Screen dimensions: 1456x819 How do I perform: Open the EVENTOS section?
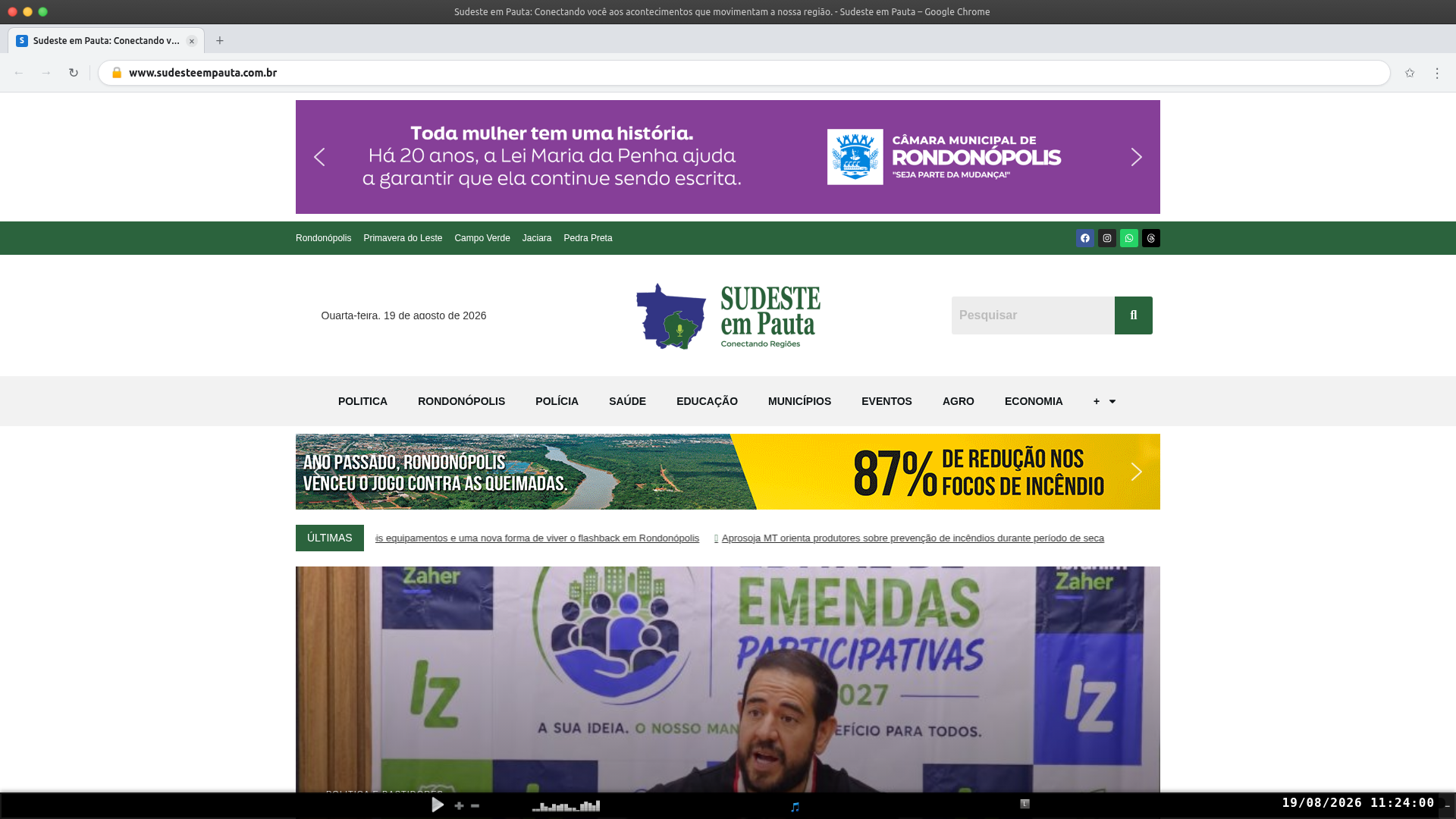click(886, 401)
